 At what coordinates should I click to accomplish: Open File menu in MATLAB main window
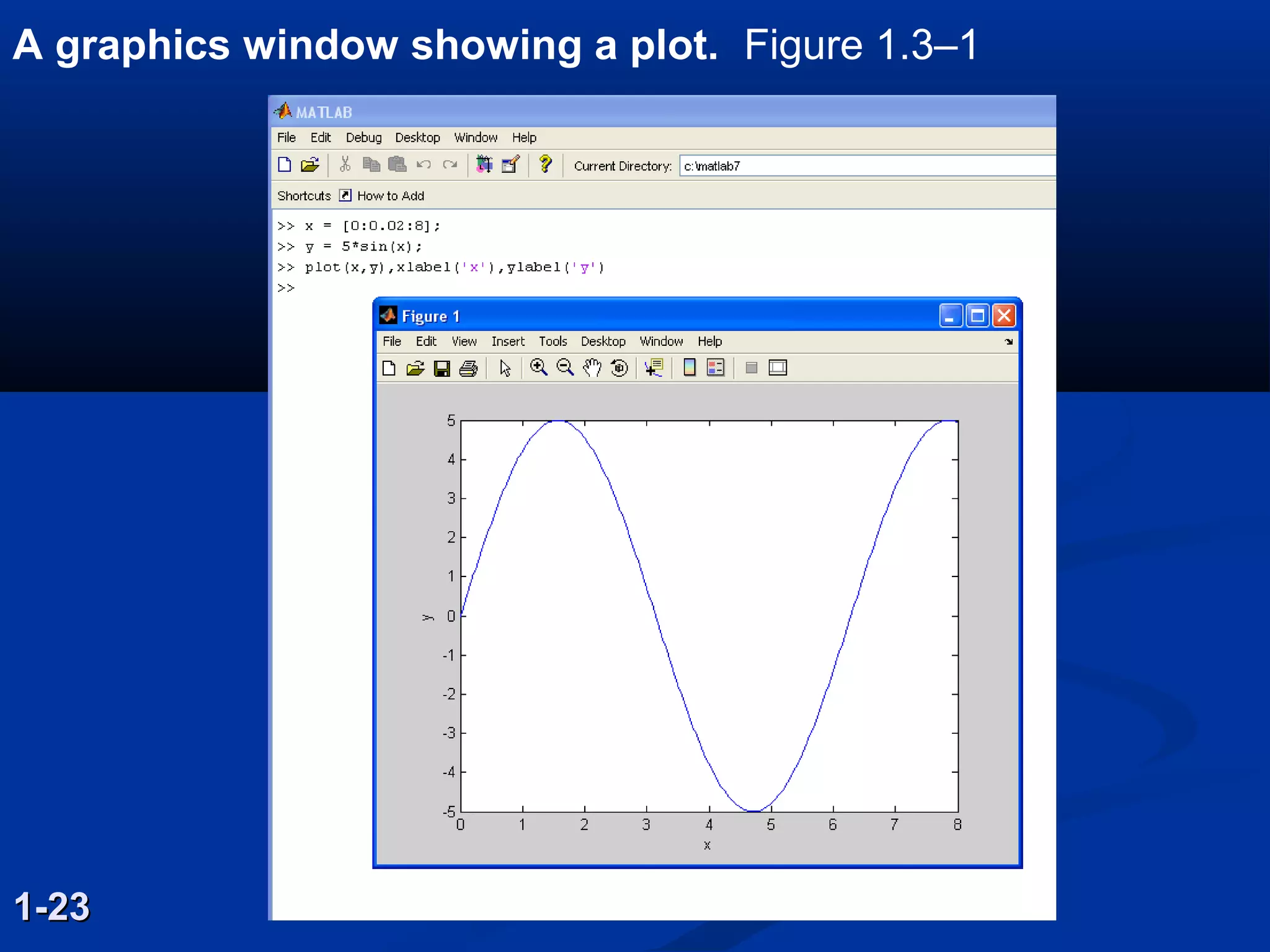pos(286,138)
